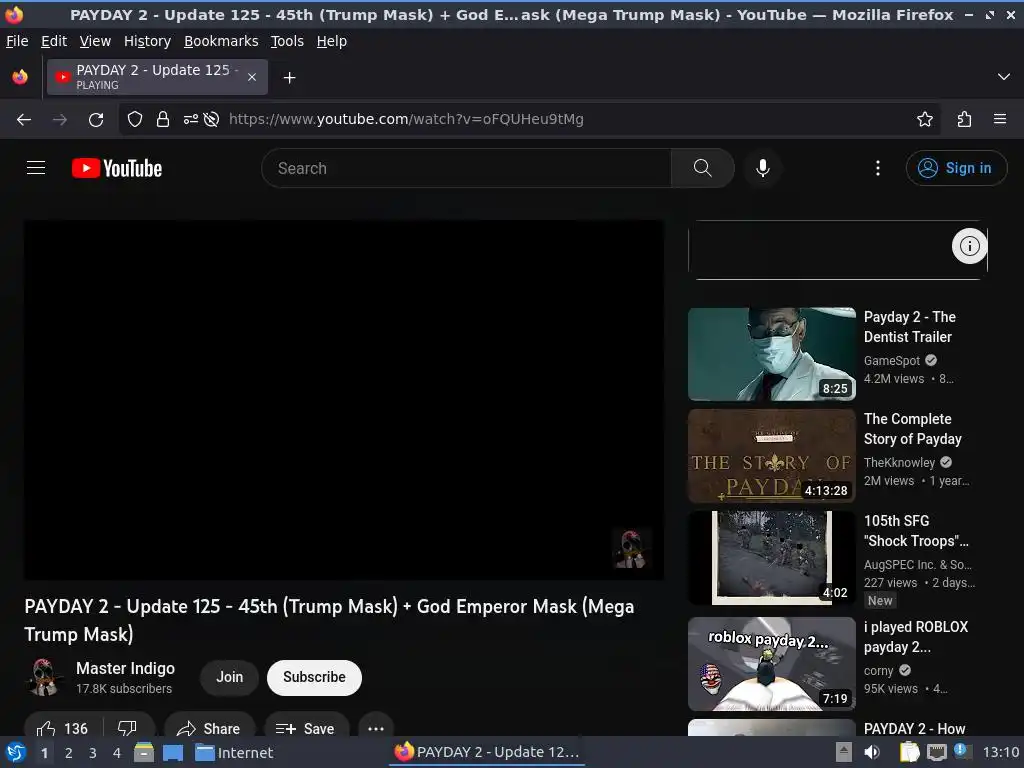Close the PAYDAY 2 tab
1024x768 pixels.
click(x=252, y=77)
